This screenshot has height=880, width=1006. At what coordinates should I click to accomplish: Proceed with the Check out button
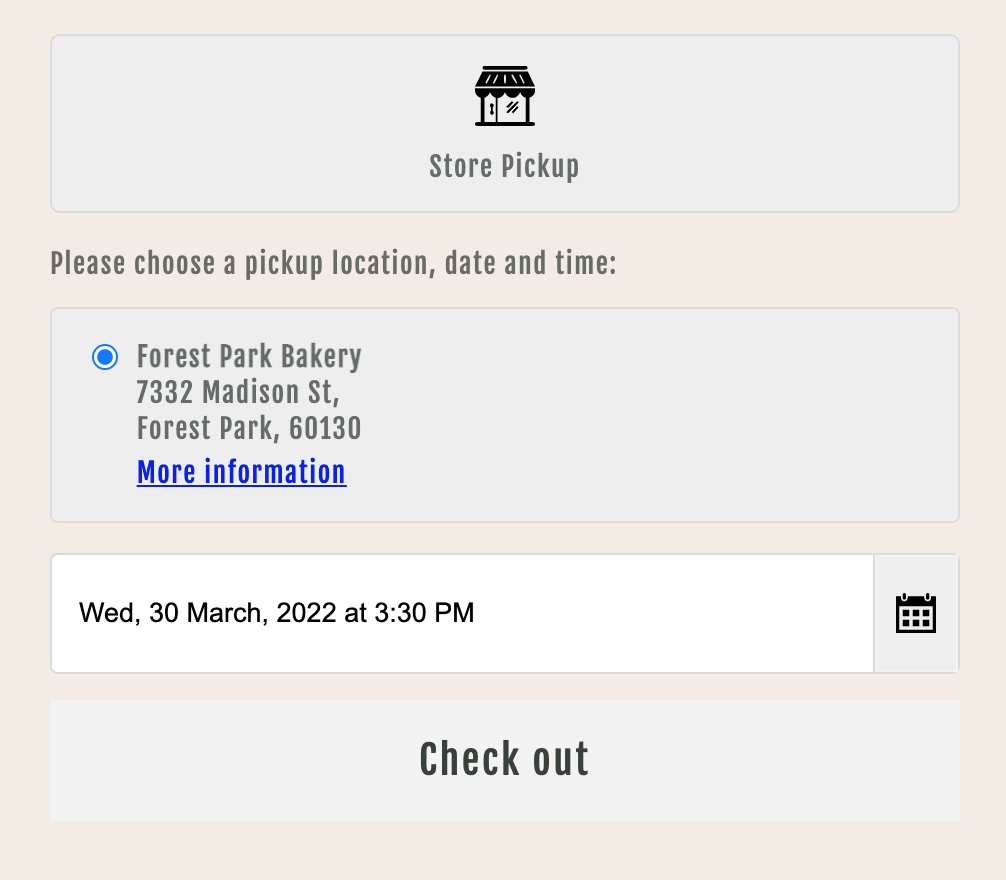[505, 760]
